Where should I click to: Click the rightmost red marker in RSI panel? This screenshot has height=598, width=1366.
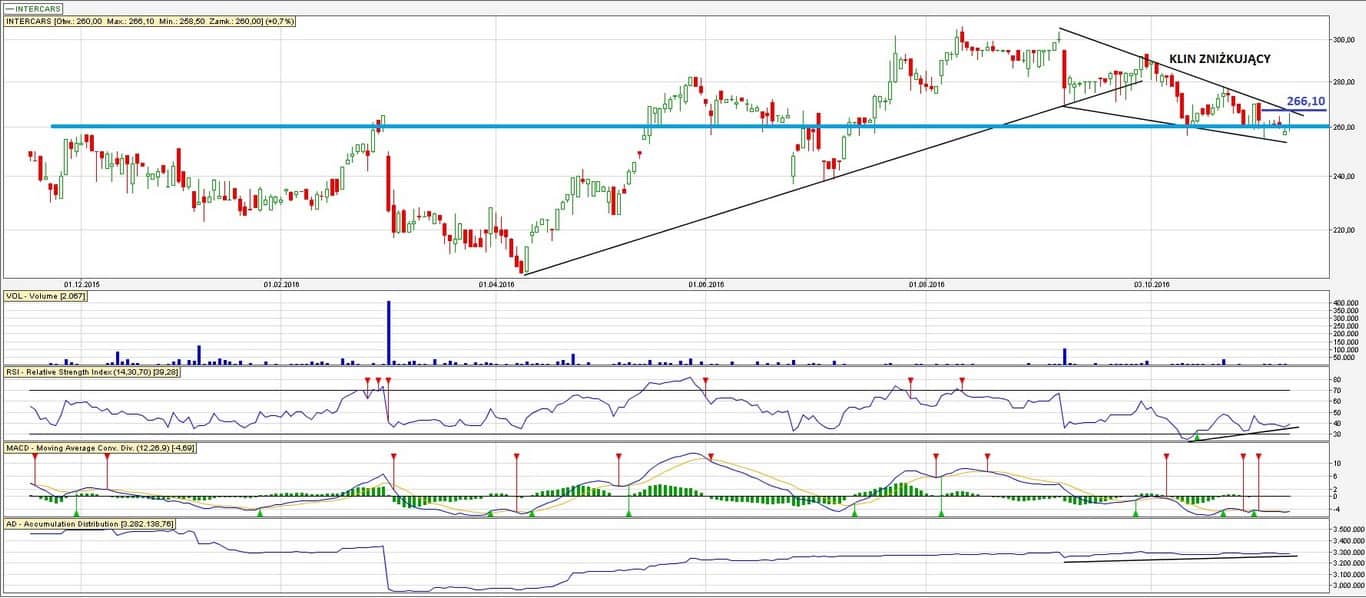coord(961,381)
